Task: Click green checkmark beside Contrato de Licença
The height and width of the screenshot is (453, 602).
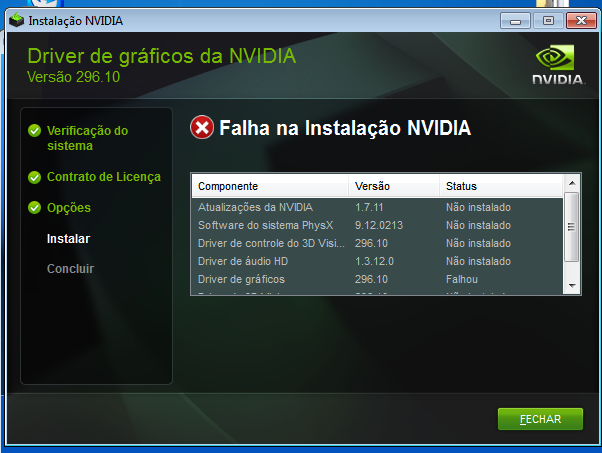Action: (x=35, y=177)
